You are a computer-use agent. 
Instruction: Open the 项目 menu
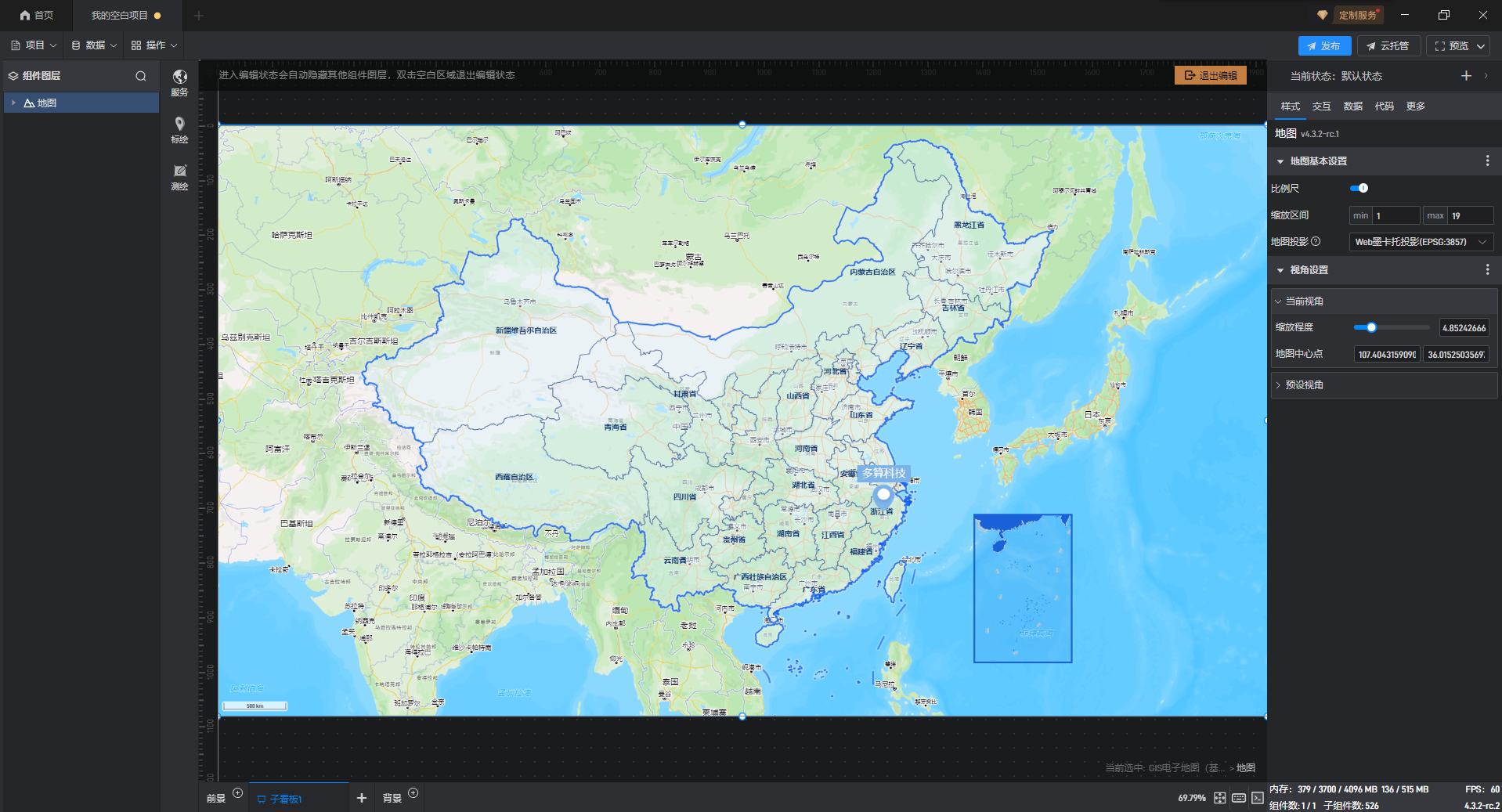point(34,45)
